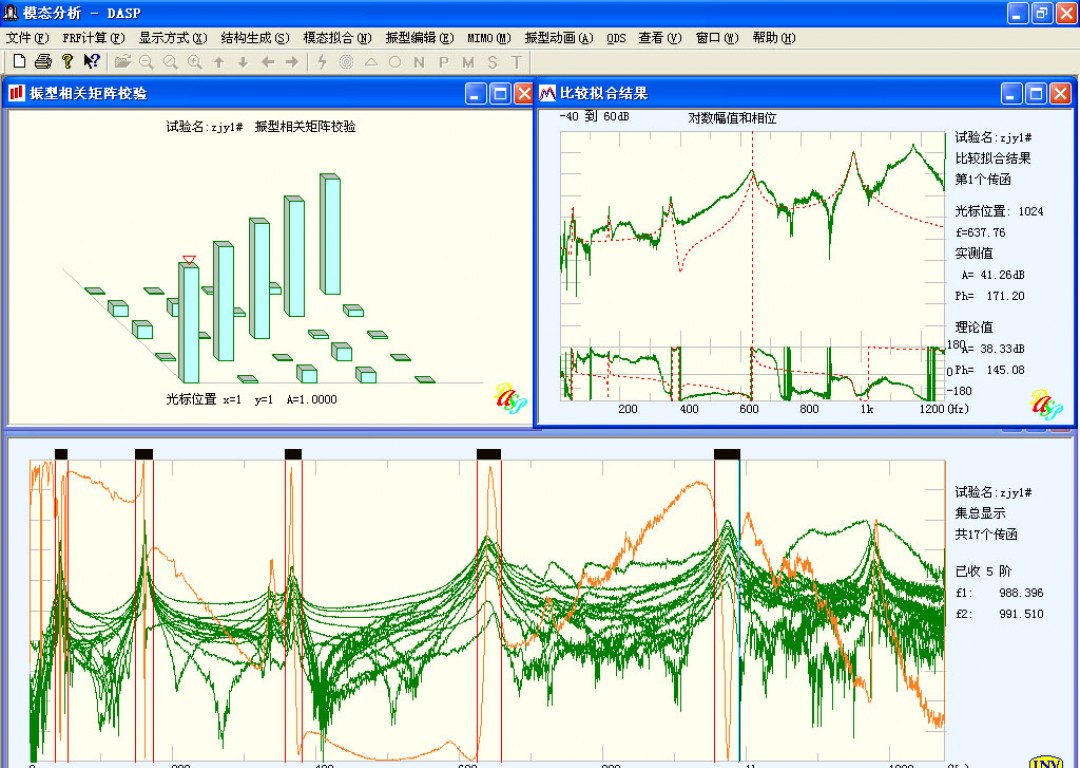Click the DASP application title bar icon
The image size is (1080, 768).
tap(10, 12)
